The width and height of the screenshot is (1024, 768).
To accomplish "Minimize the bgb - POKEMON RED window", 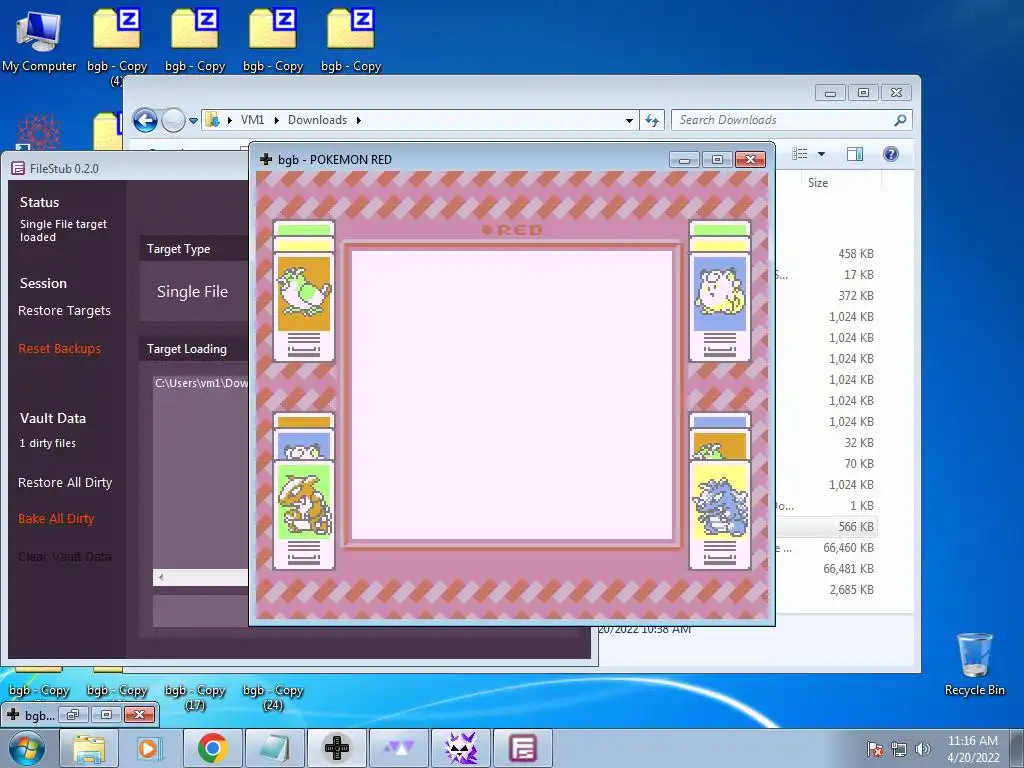I will pos(684,159).
